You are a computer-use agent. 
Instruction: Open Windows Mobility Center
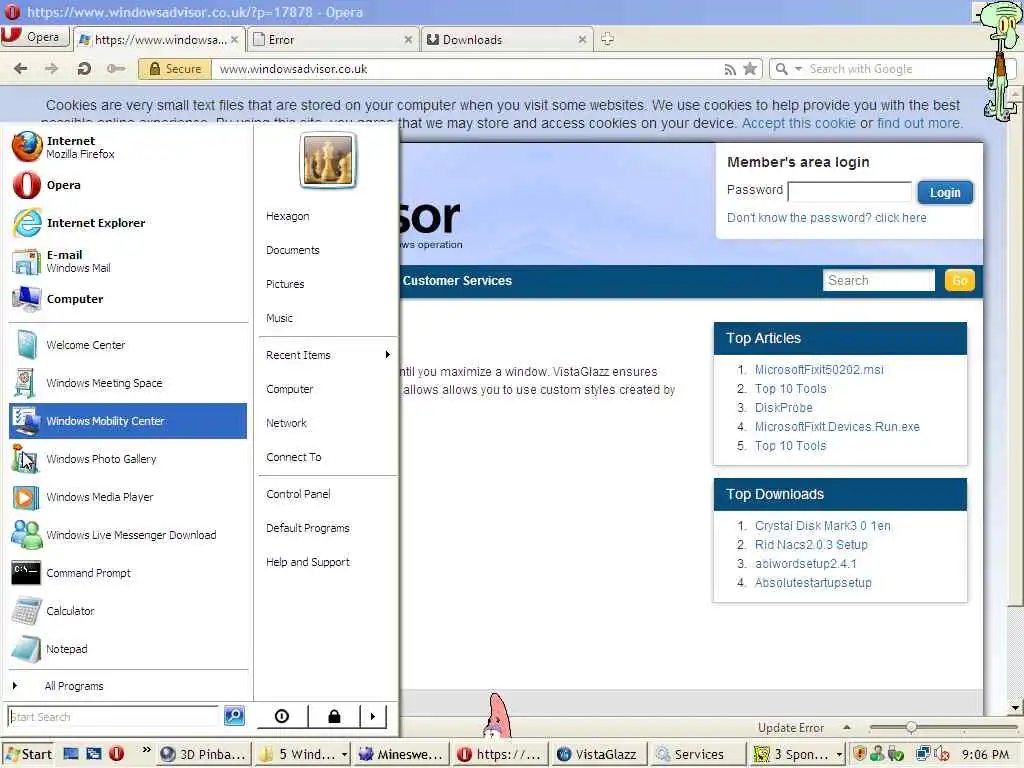point(128,421)
